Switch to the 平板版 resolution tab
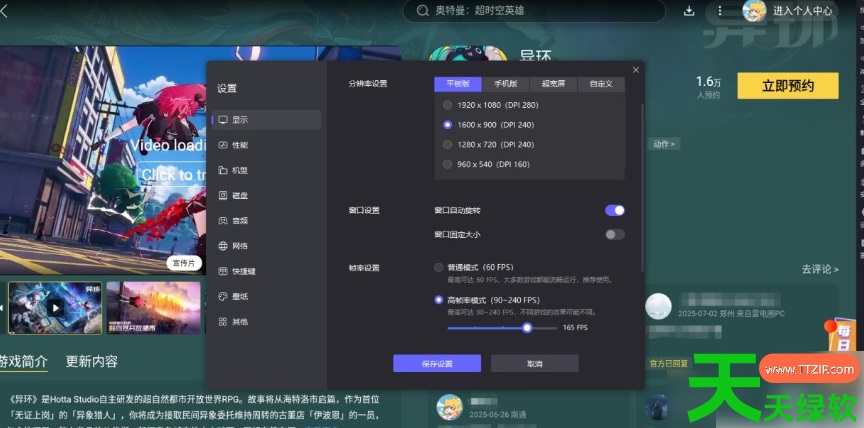 click(458, 84)
